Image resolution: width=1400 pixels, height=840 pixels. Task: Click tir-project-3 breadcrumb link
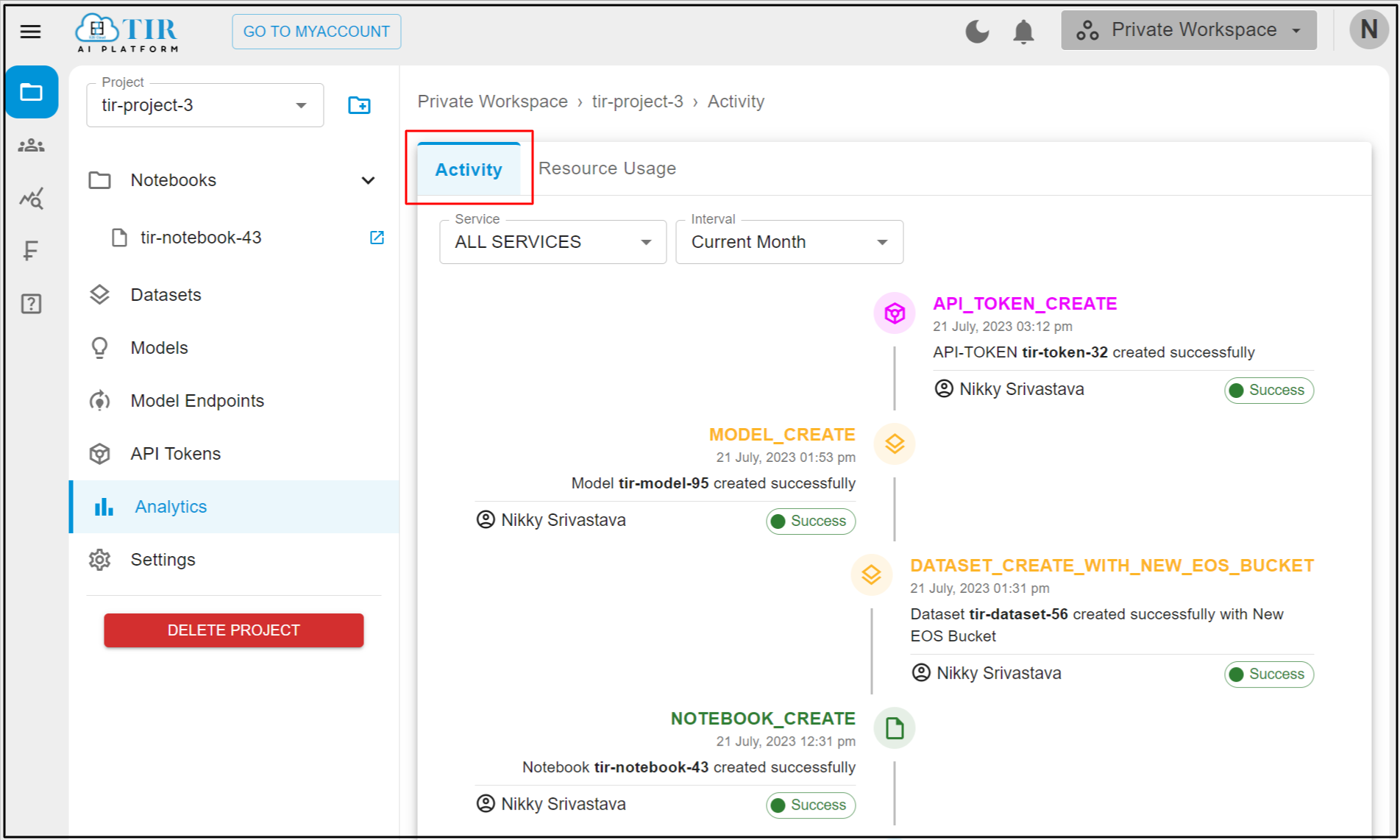click(637, 102)
